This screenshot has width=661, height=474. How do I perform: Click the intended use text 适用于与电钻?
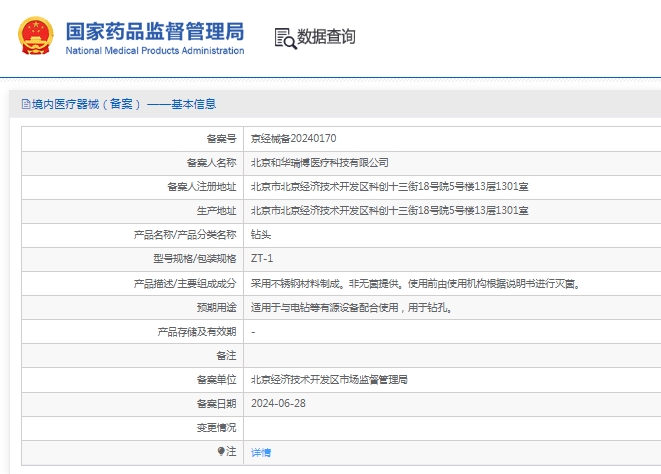click(x=352, y=307)
